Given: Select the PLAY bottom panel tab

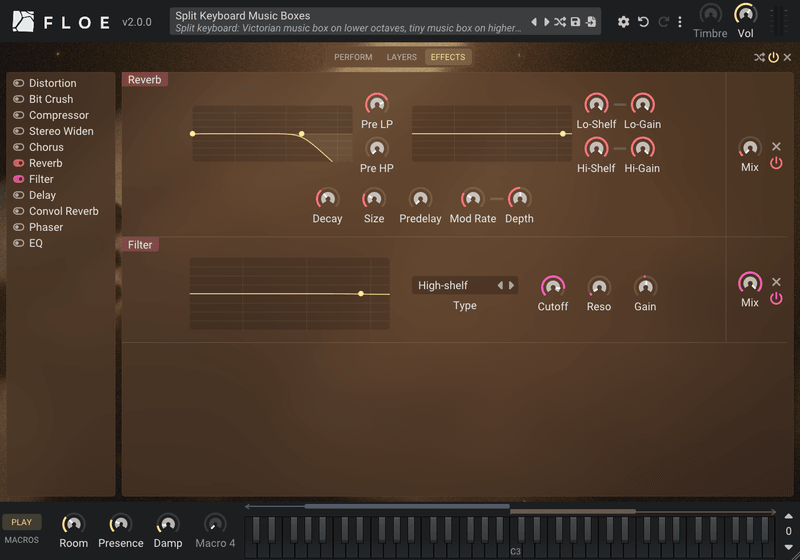Looking at the screenshot, I should (21, 522).
